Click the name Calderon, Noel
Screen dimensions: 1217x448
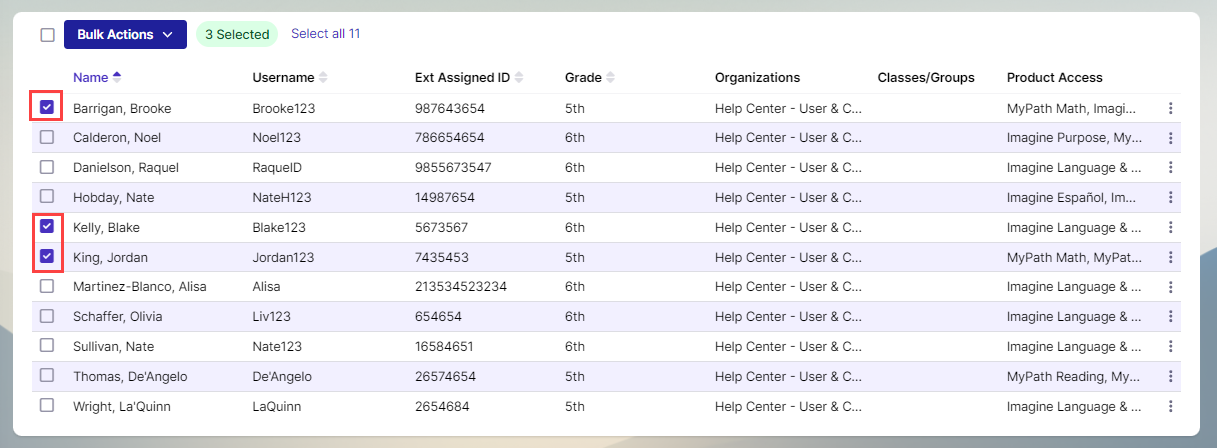[x=117, y=138]
